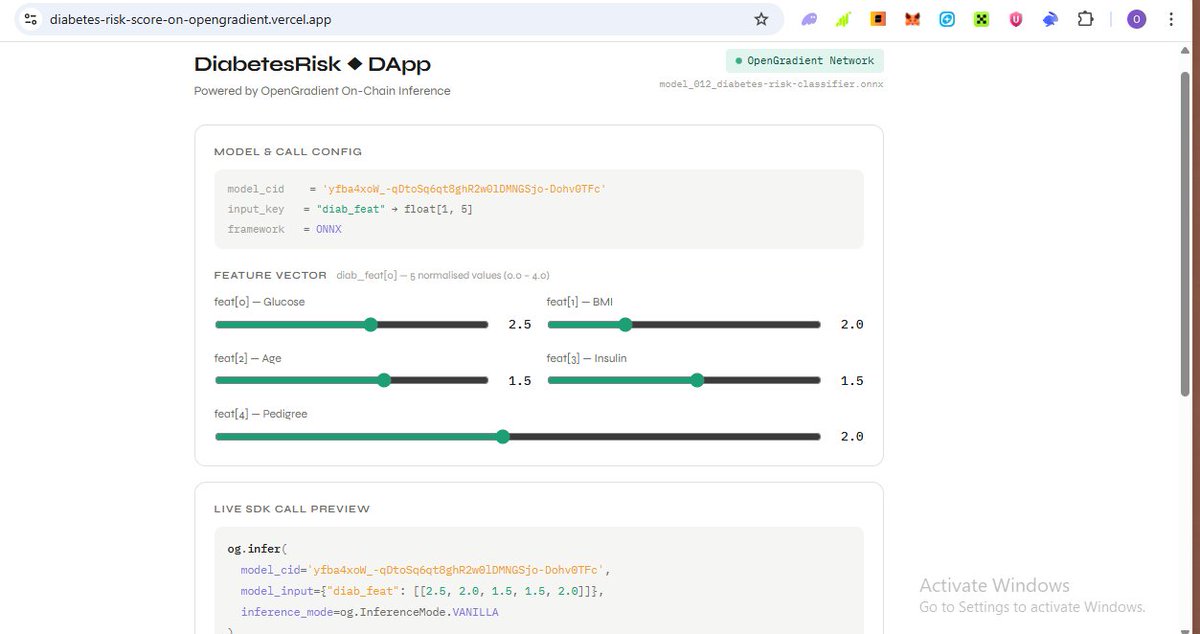Open the blue rabbit extension icon
1200x634 pixels.
pyautogui.click(x=1050, y=19)
